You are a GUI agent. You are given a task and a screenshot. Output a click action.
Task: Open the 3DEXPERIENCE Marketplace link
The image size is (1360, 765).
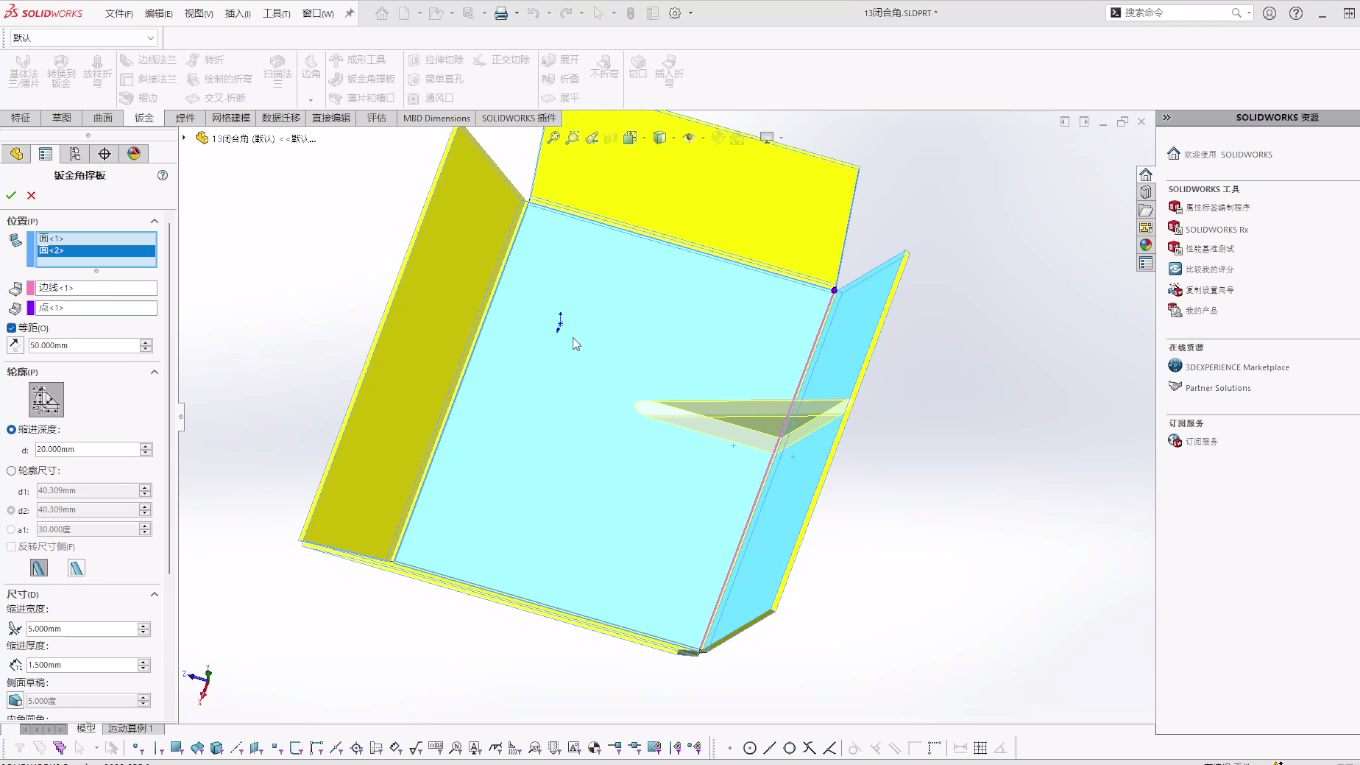click(x=1237, y=367)
